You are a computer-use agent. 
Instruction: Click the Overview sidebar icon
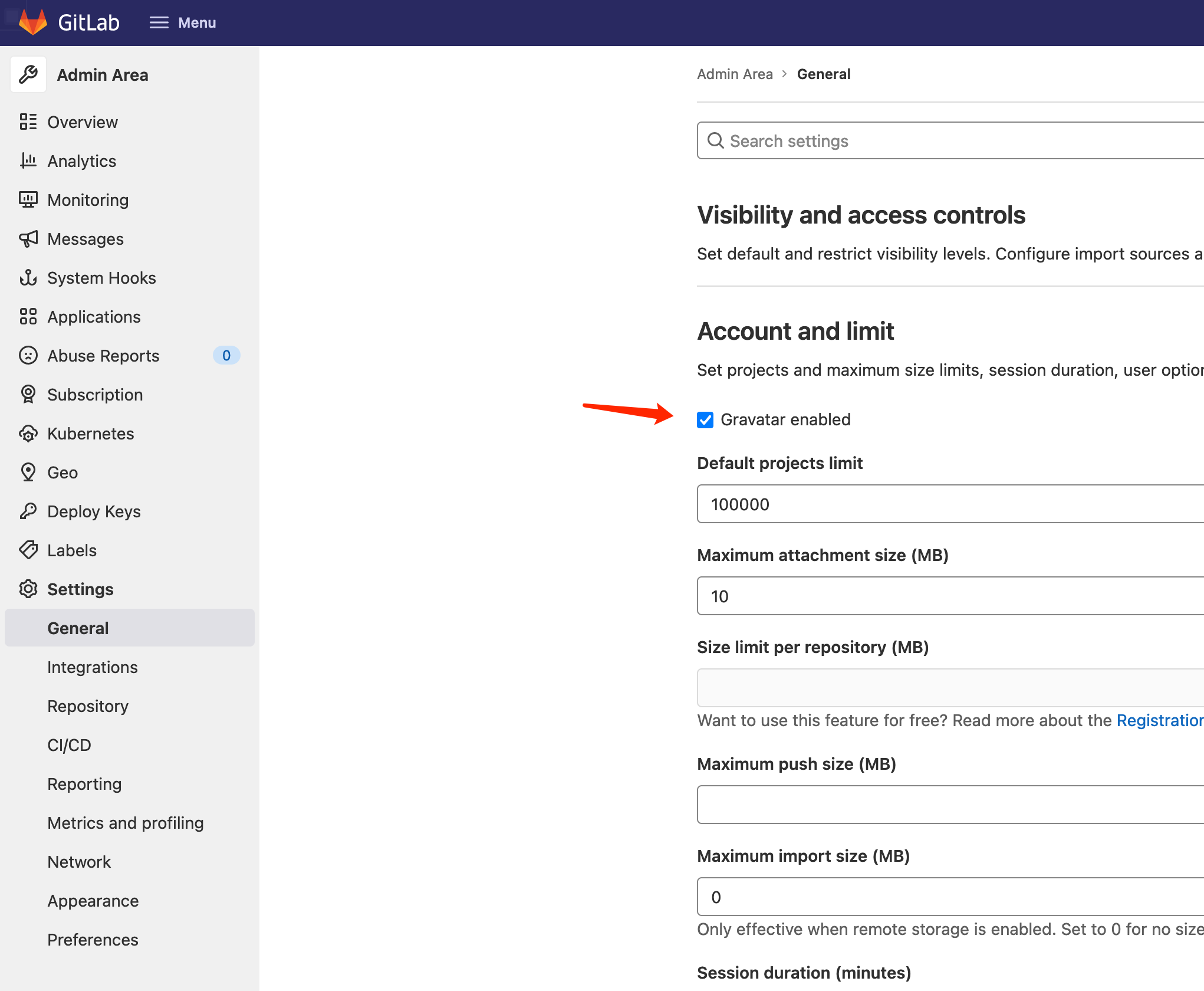28,122
